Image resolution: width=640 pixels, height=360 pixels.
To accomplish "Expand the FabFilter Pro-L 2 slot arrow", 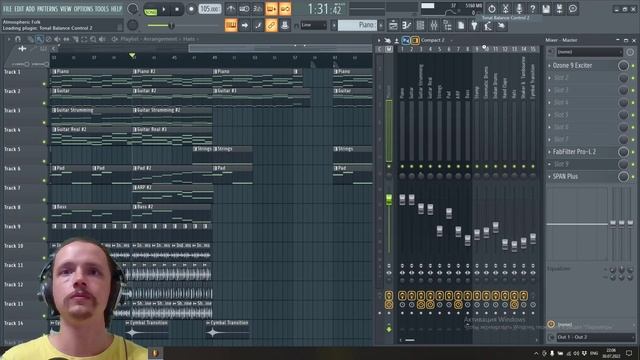I will coord(549,152).
